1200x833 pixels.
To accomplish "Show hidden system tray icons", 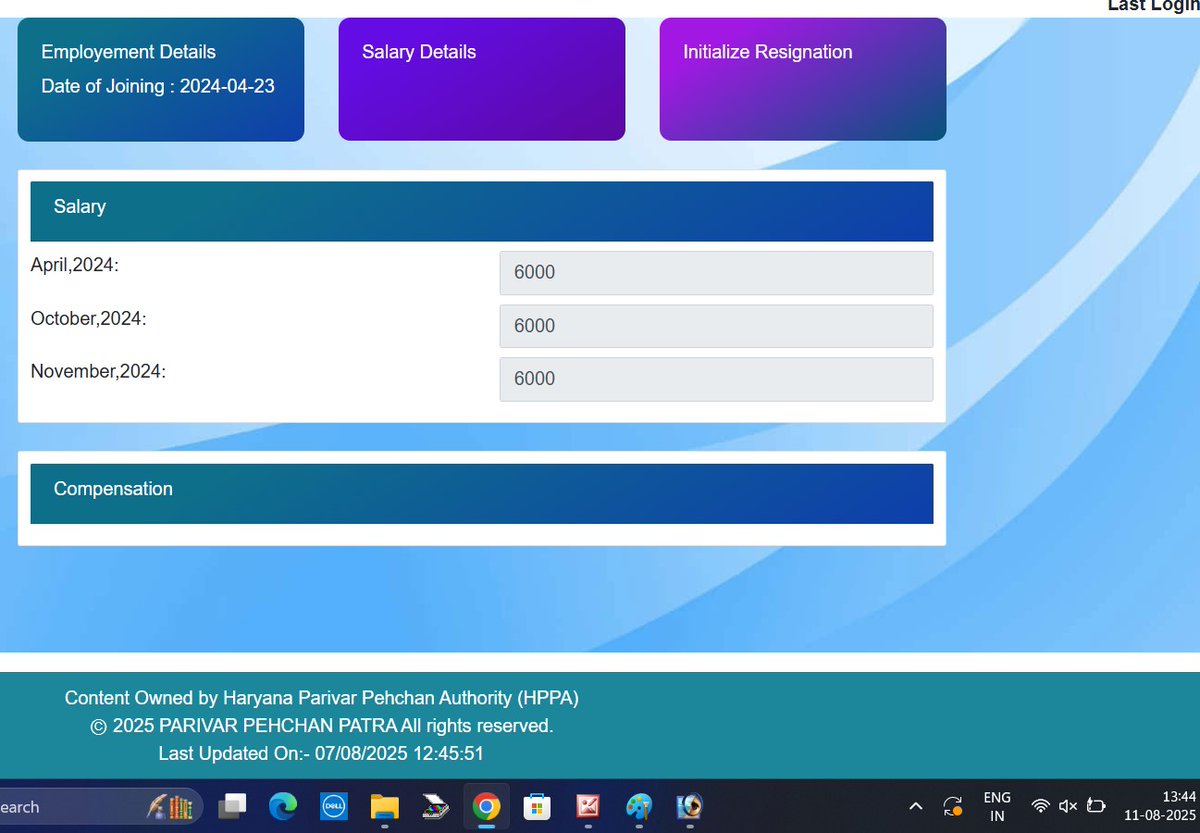I will click(x=915, y=806).
